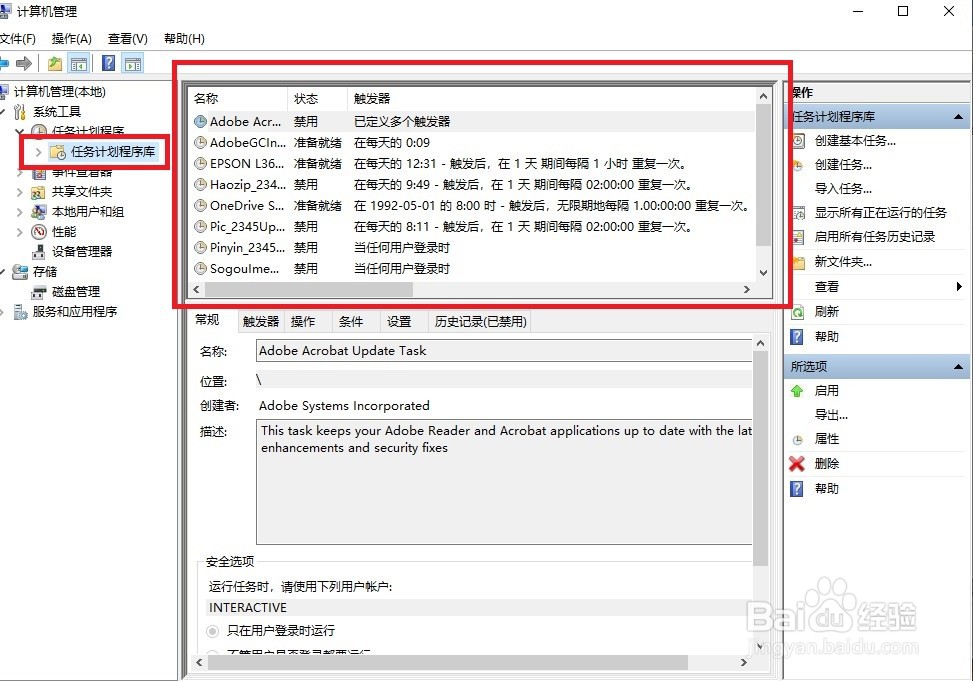This screenshot has height=681, width=973.
Task: Click the 新文件夹... action link
Action: (x=843, y=262)
